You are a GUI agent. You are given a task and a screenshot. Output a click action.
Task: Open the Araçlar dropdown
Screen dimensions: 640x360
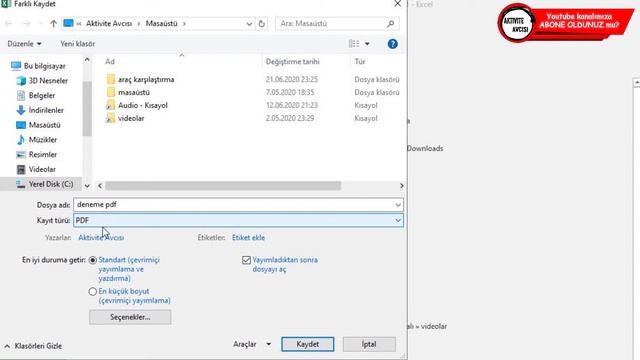(x=252, y=344)
